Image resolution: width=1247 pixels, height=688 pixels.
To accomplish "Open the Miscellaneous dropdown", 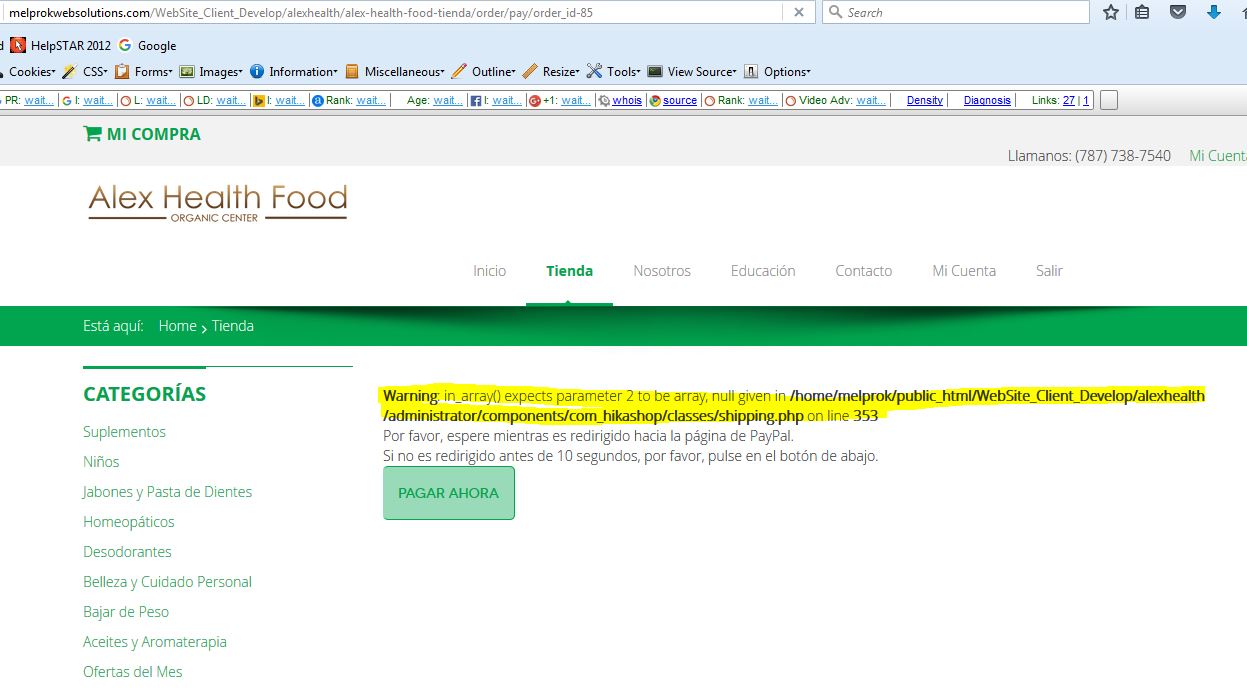I will click(x=395, y=72).
